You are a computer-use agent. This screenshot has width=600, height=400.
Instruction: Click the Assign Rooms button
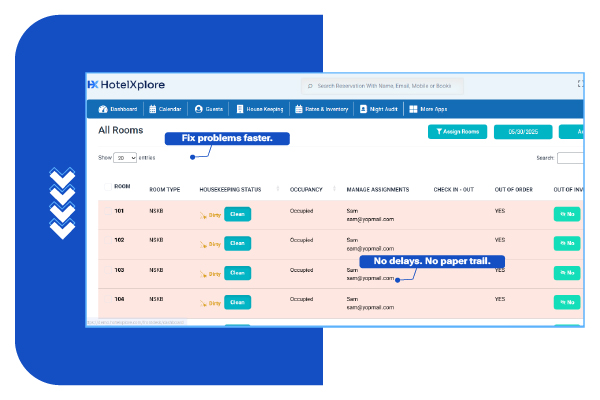coord(458,132)
